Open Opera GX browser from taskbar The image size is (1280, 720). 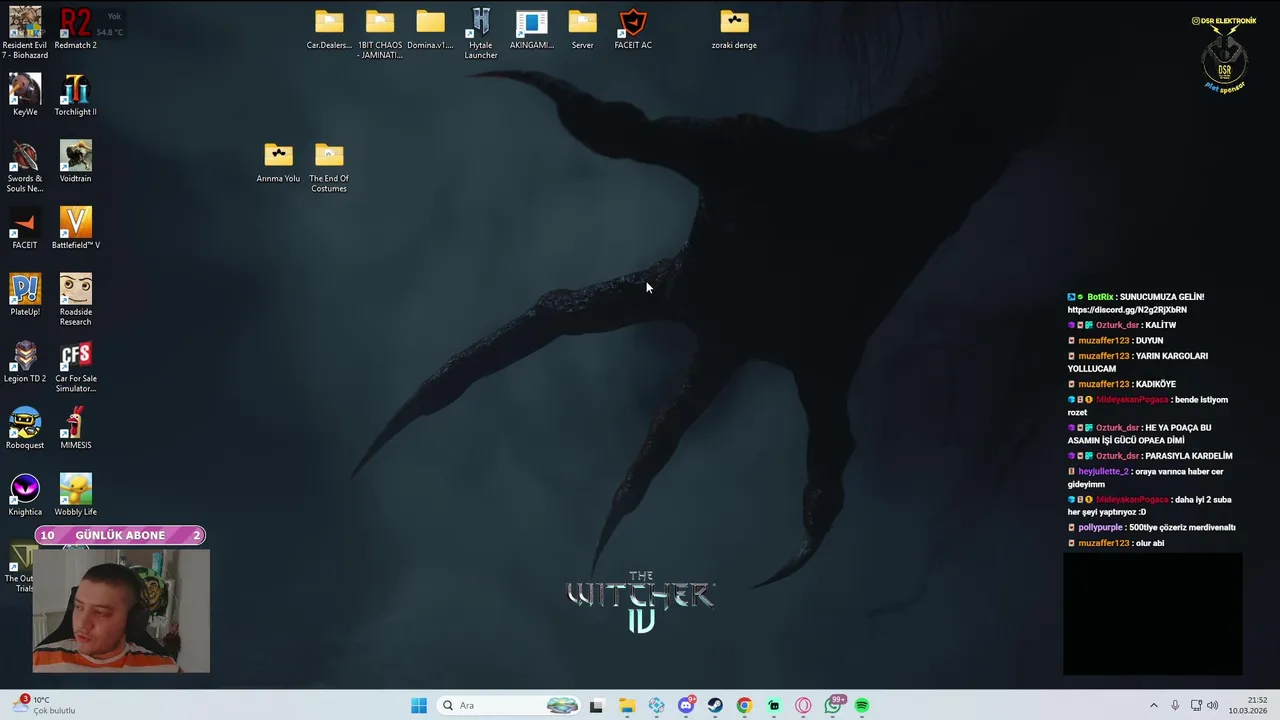tap(803, 705)
